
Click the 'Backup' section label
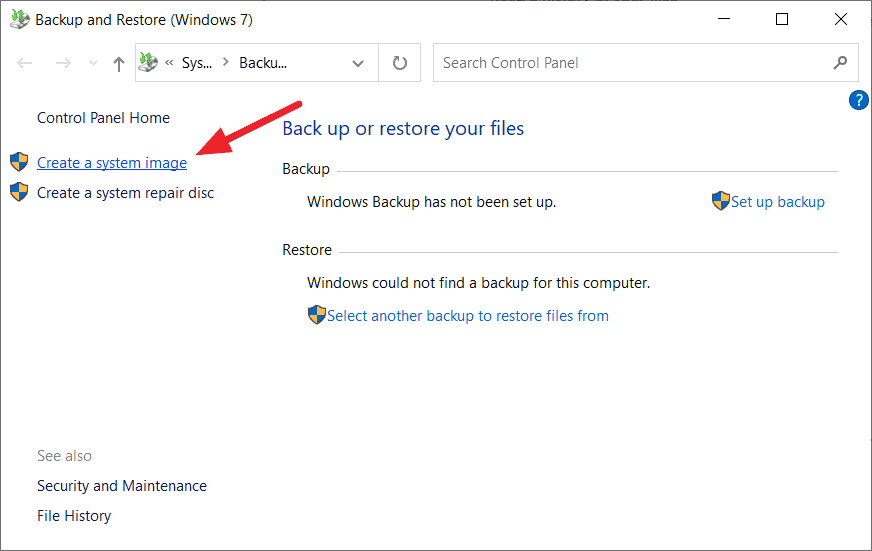(x=306, y=169)
